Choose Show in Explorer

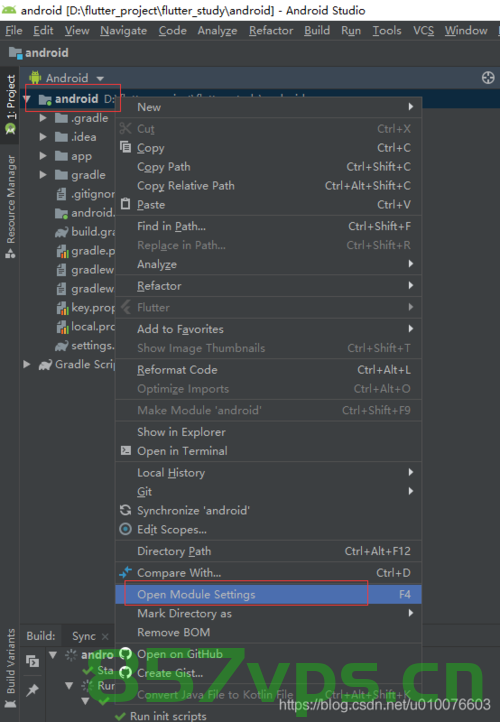(x=268, y=432)
